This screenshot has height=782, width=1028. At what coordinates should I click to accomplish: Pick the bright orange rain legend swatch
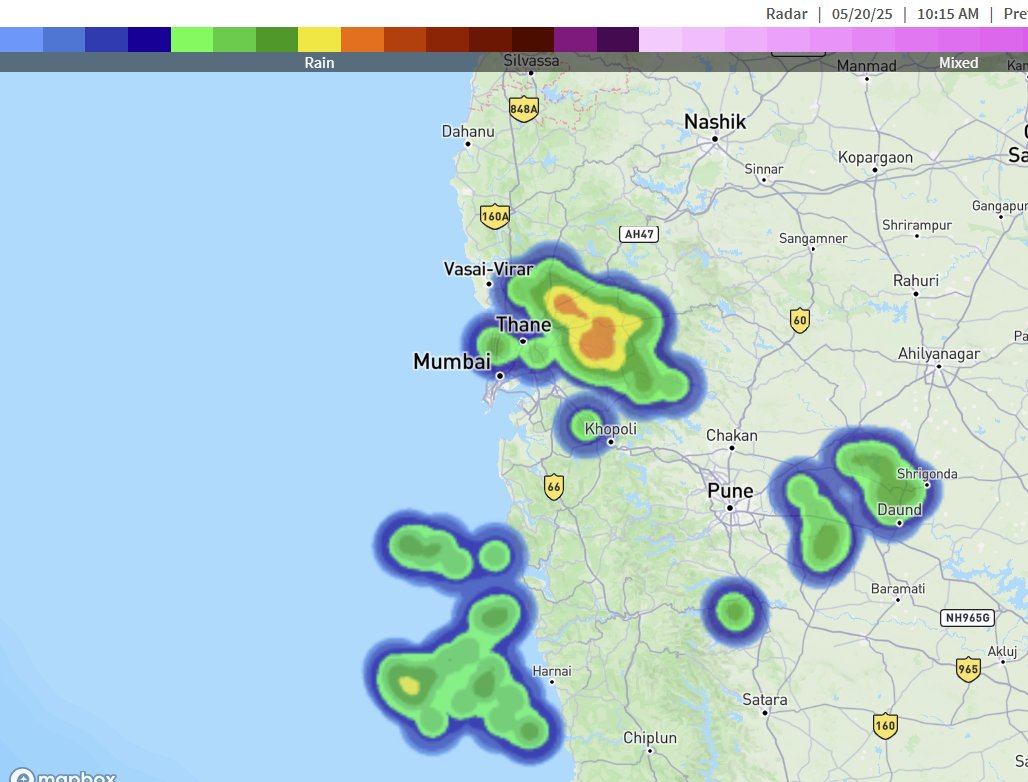(x=362, y=39)
